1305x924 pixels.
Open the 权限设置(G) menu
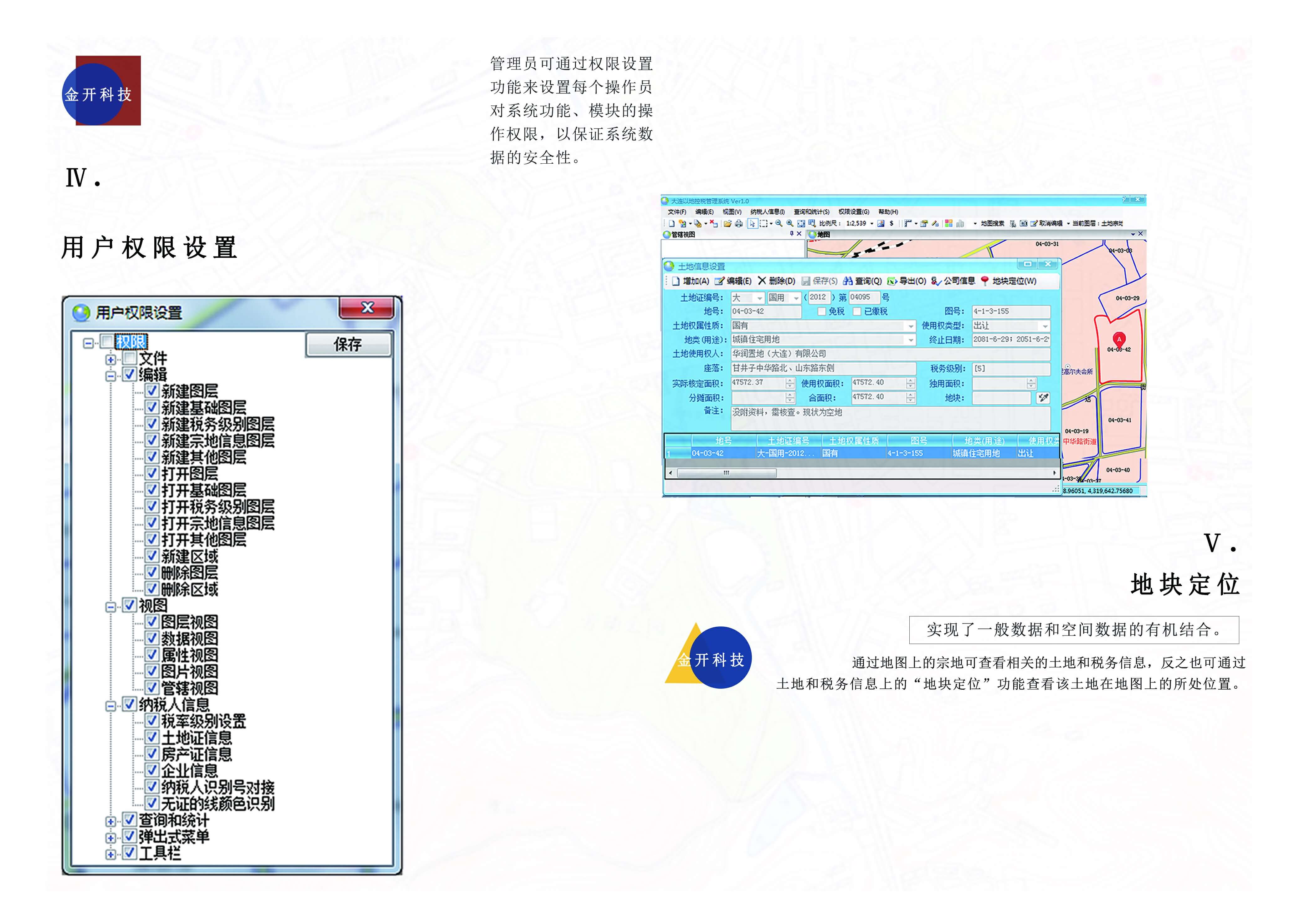pyautogui.click(x=854, y=212)
